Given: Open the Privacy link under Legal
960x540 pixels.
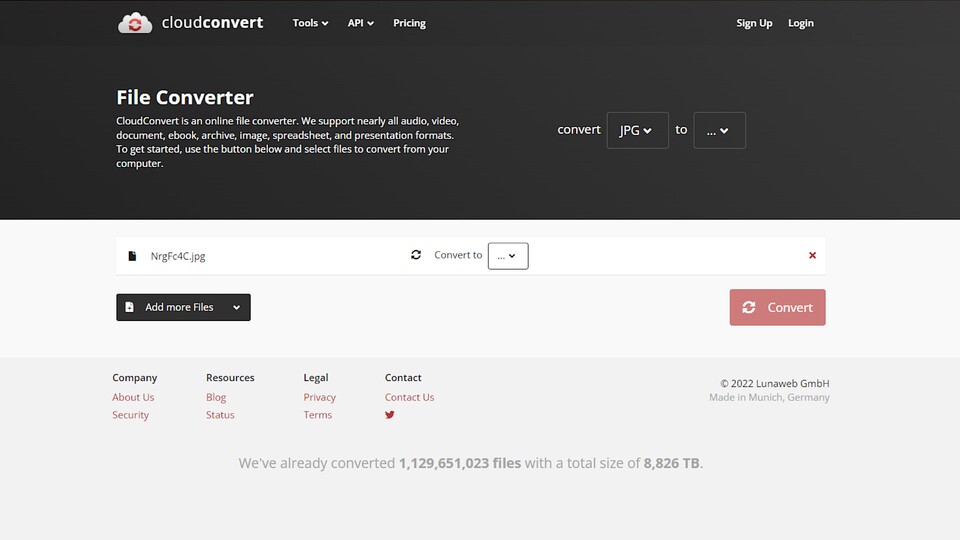Looking at the screenshot, I should point(319,397).
